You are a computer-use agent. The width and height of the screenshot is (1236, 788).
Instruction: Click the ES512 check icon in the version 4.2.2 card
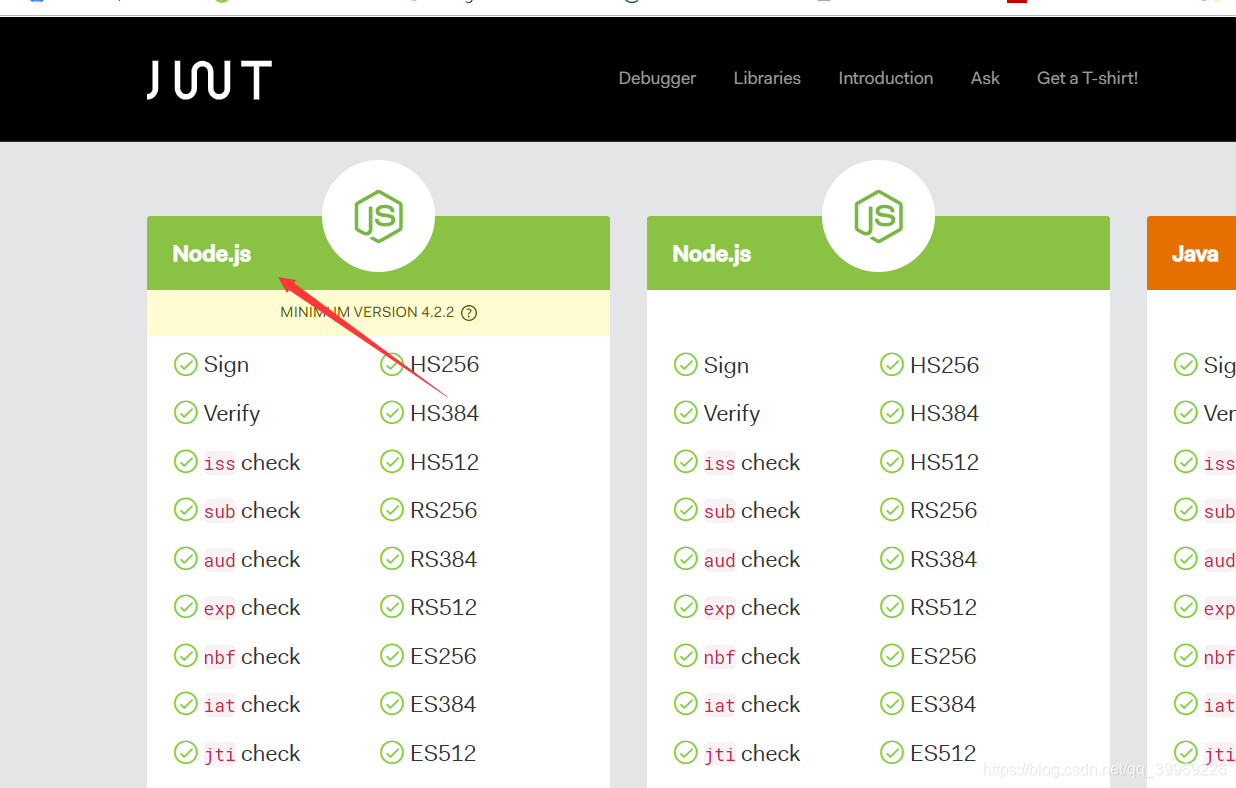tap(392, 753)
